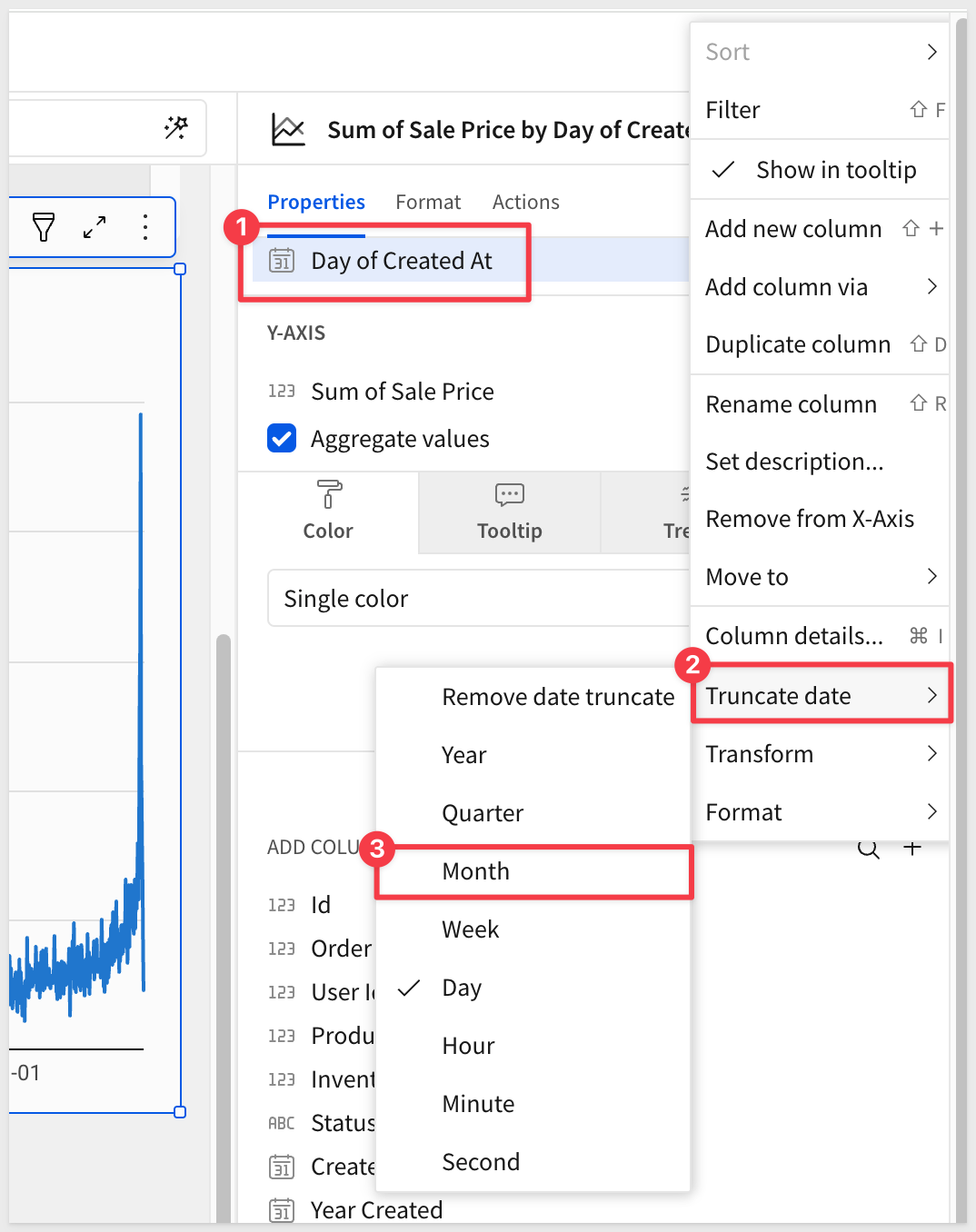The height and width of the screenshot is (1232, 976).
Task: Open the chart's three-dot more menu
Action: [x=145, y=227]
